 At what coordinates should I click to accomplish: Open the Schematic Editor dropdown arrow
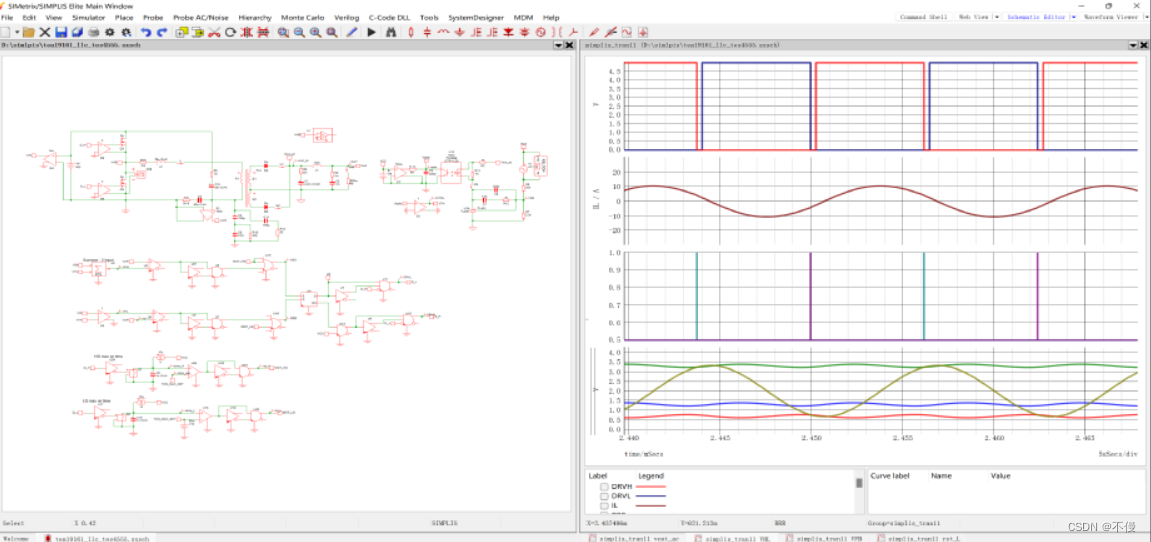tap(1074, 16)
